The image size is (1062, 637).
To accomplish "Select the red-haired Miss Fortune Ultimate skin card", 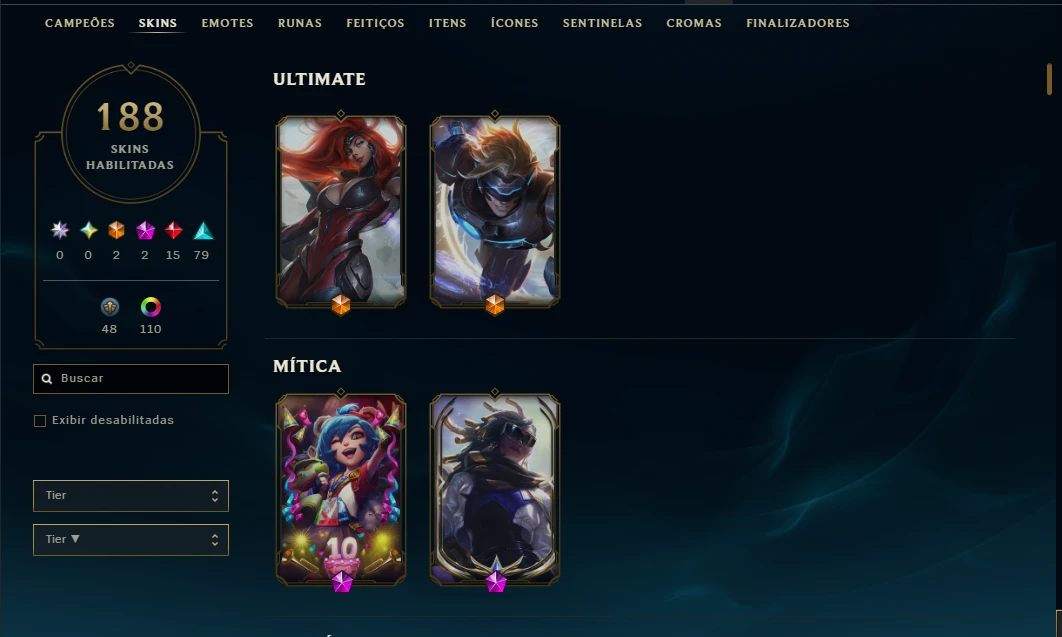I will coord(341,211).
